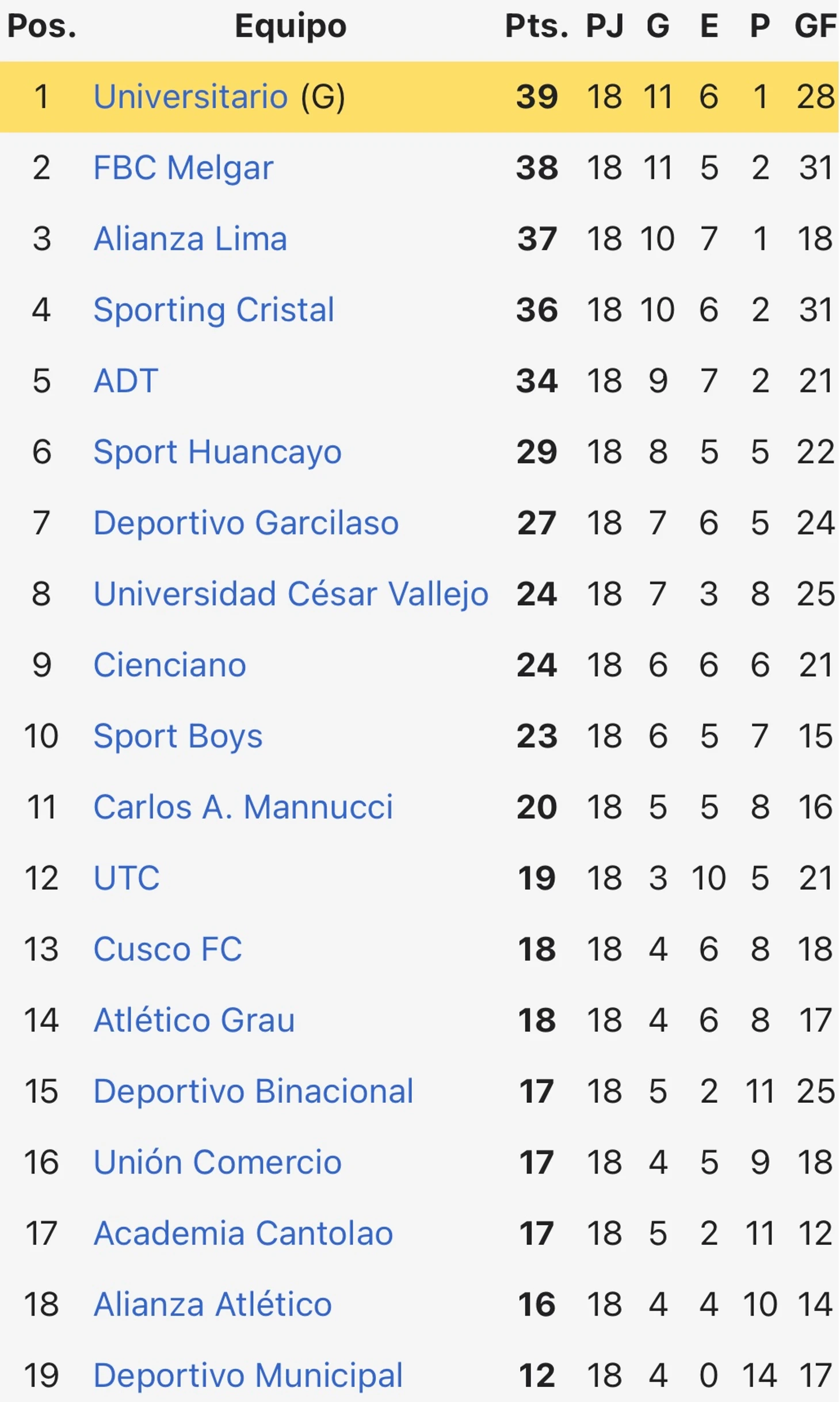This screenshot has height=1402, width=840.
Task: Open the FBC Melgar team page
Action: (x=184, y=168)
